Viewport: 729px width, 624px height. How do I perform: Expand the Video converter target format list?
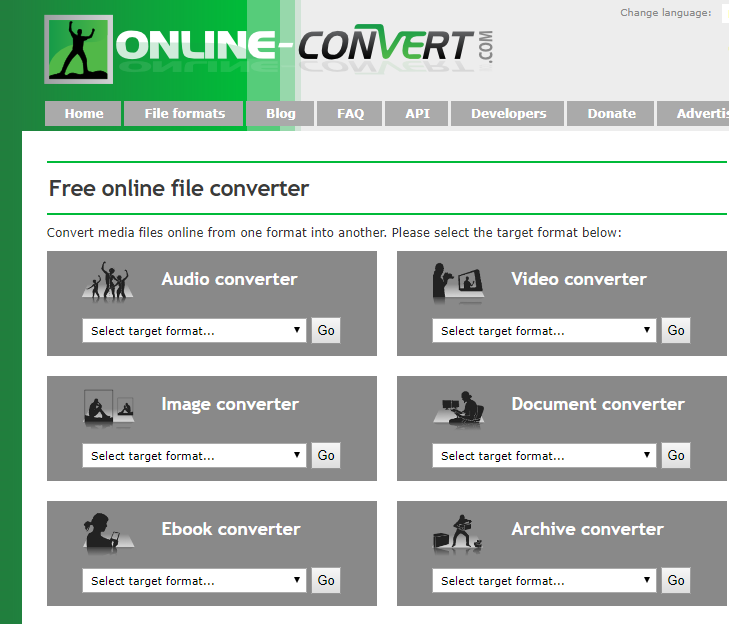click(544, 331)
